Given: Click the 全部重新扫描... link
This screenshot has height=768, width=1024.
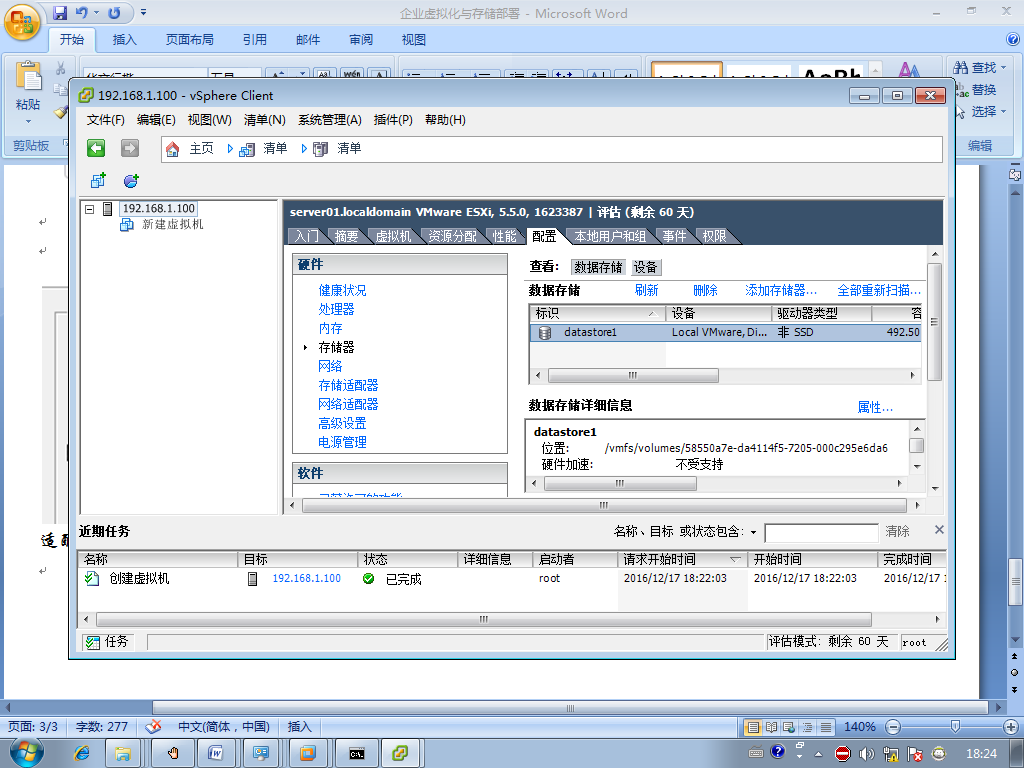Looking at the screenshot, I should (879, 290).
